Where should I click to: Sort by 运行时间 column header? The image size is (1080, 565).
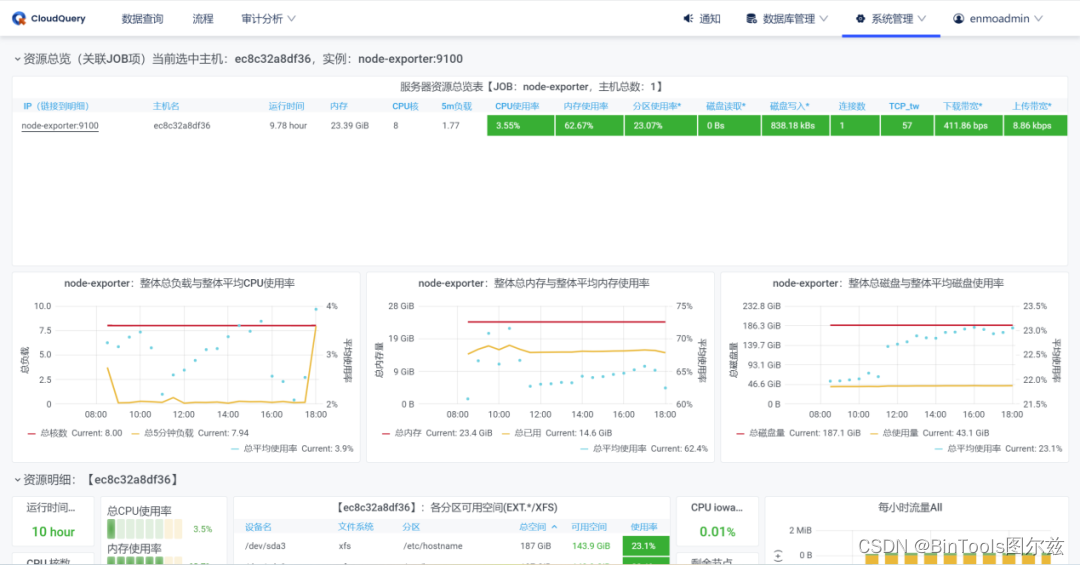[287, 106]
